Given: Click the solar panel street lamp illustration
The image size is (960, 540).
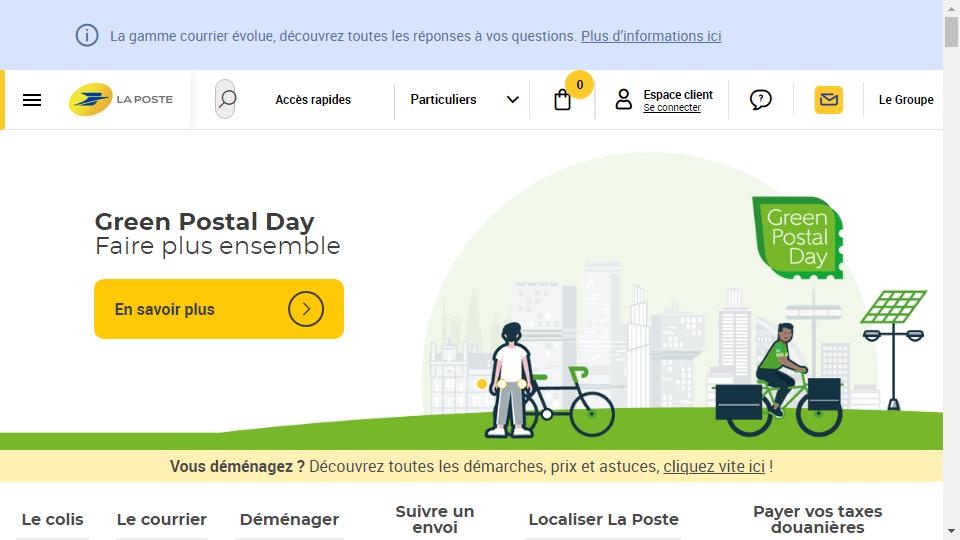Looking at the screenshot, I should 893,350.
